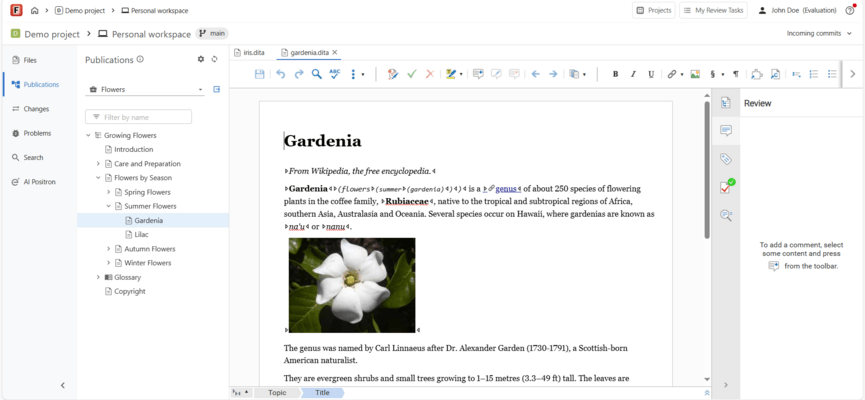
Task: Expand the Autumn Flowers tree node
Action: point(108,249)
